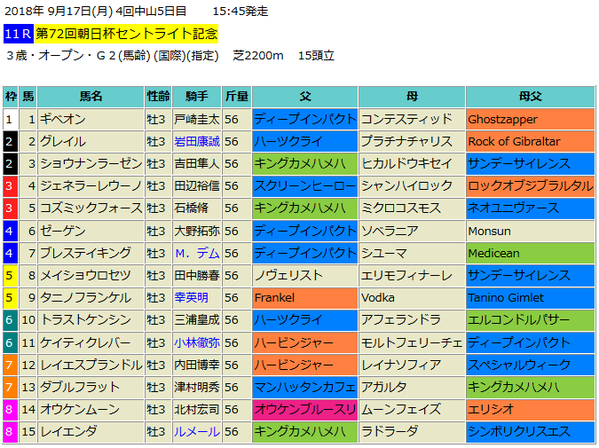Open jockey link ルメール
599x448 pixels.
click(197, 432)
